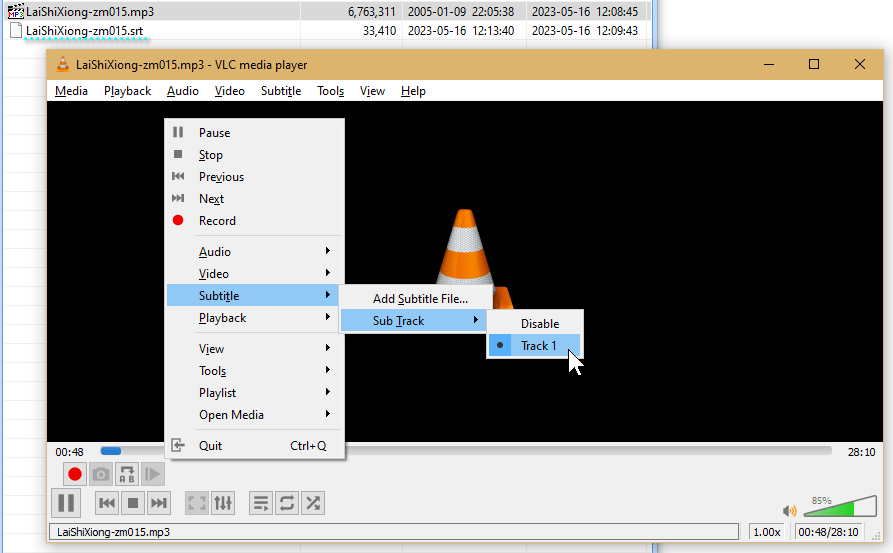Open the Audio menu in the menu bar
Screen dimensions: 893x553
point(183,91)
